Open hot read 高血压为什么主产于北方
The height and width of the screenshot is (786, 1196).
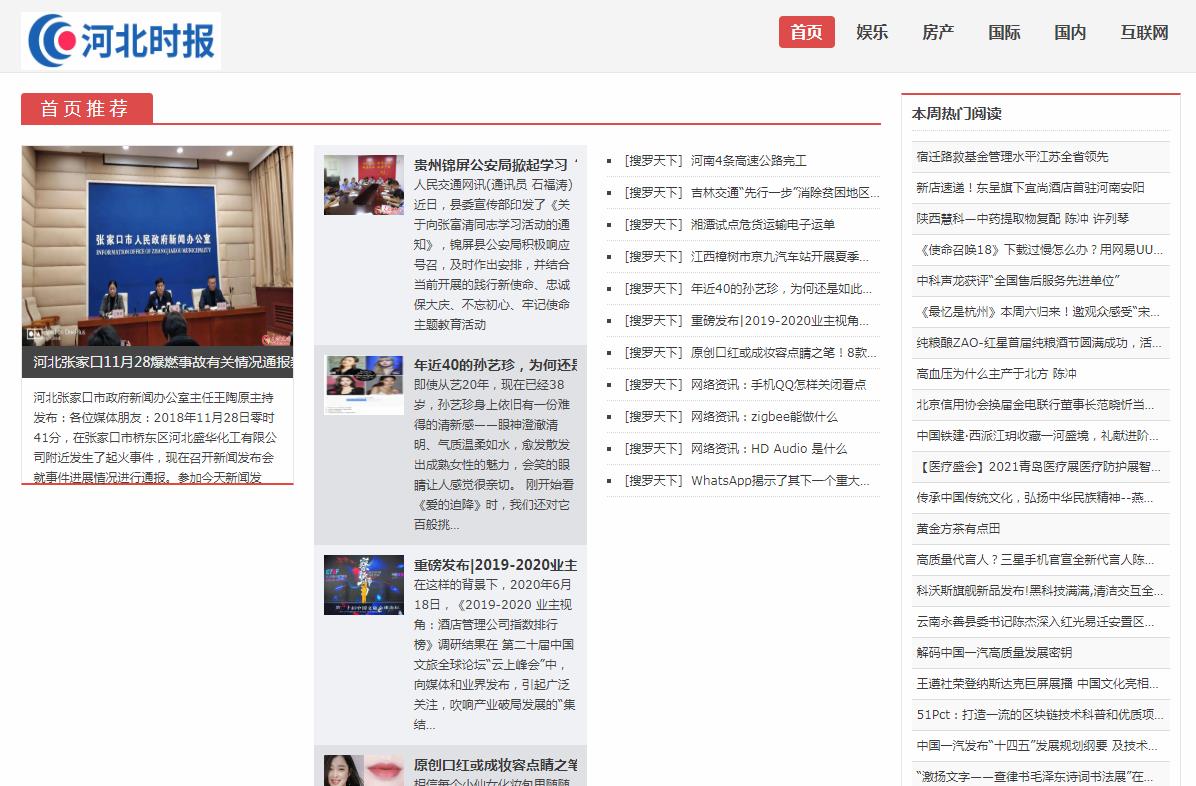[996, 374]
